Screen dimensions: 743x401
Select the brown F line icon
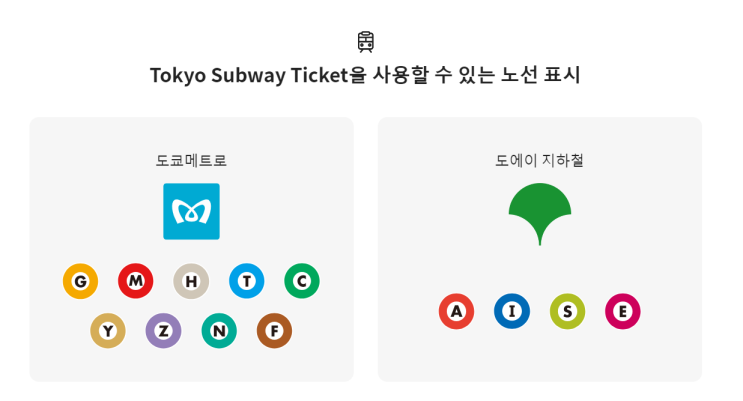[x=274, y=330]
